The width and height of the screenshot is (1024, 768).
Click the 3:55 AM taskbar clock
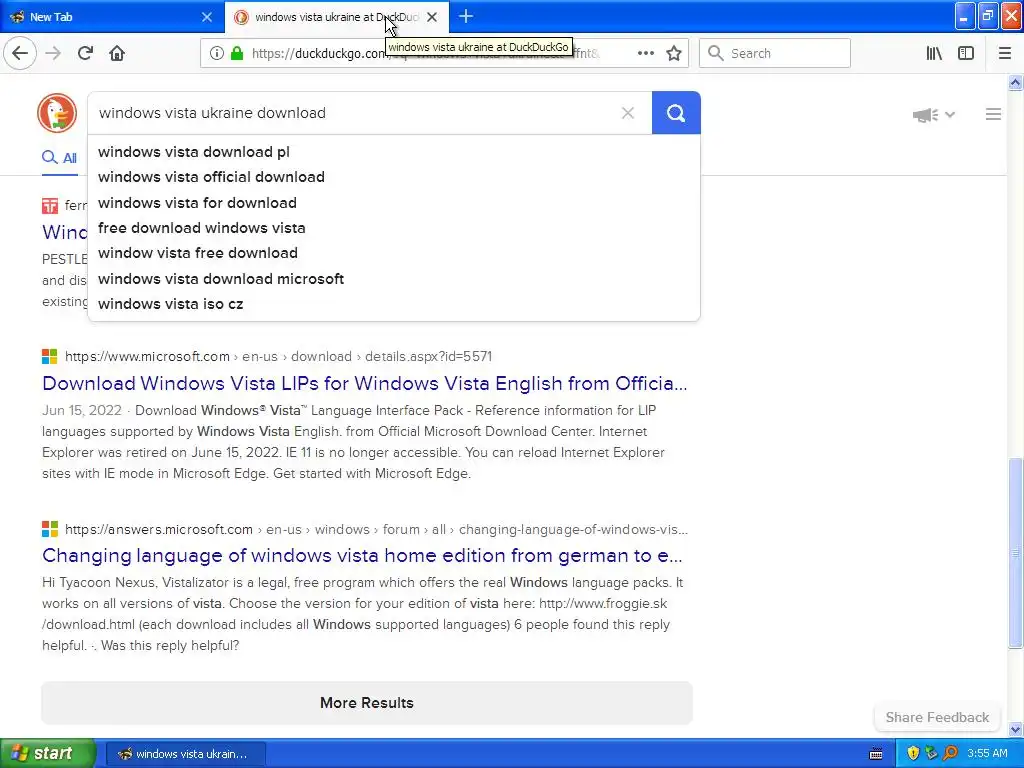pyautogui.click(x=987, y=754)
